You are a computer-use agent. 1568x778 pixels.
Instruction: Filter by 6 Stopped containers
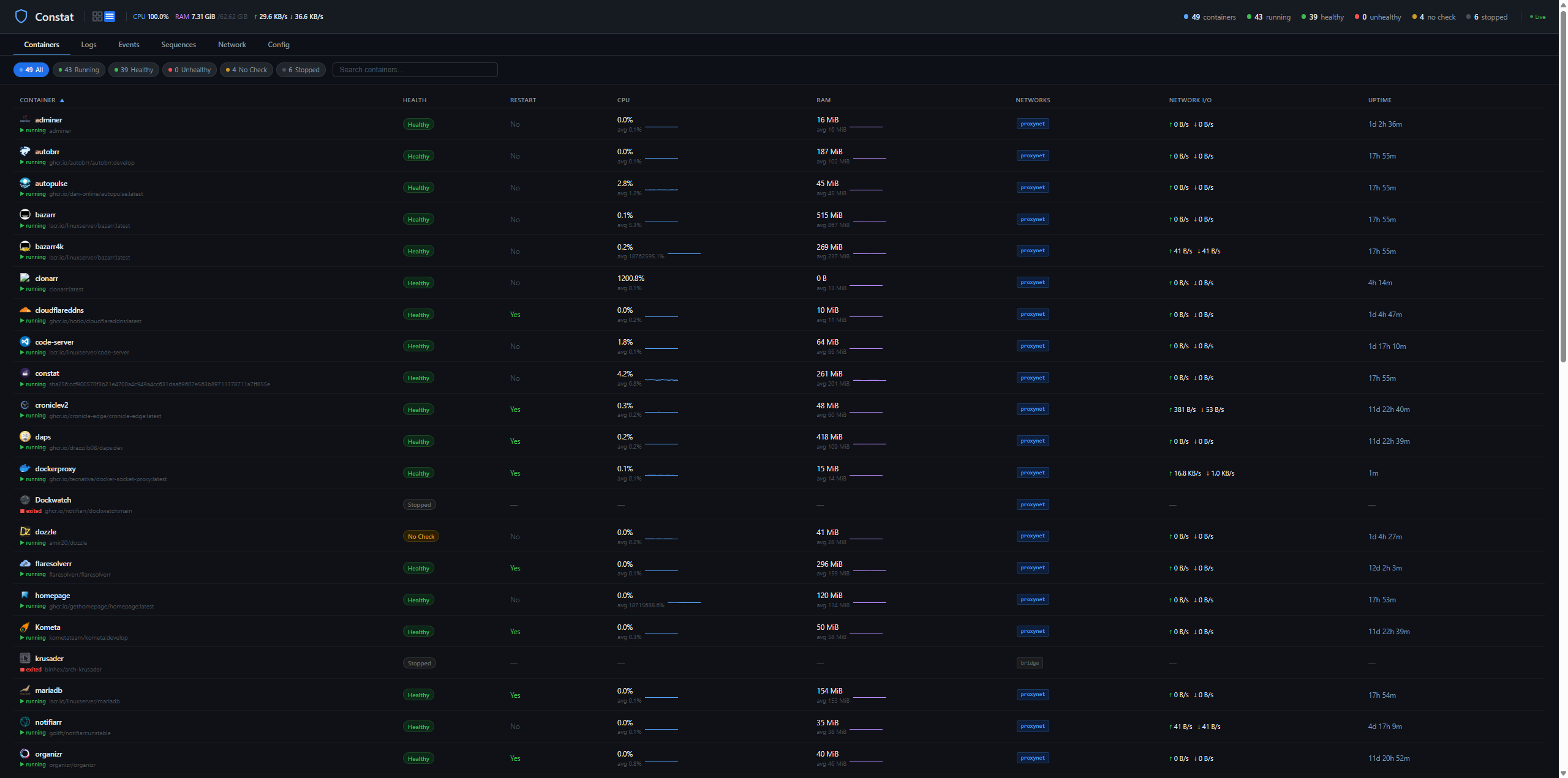[301, 70]
